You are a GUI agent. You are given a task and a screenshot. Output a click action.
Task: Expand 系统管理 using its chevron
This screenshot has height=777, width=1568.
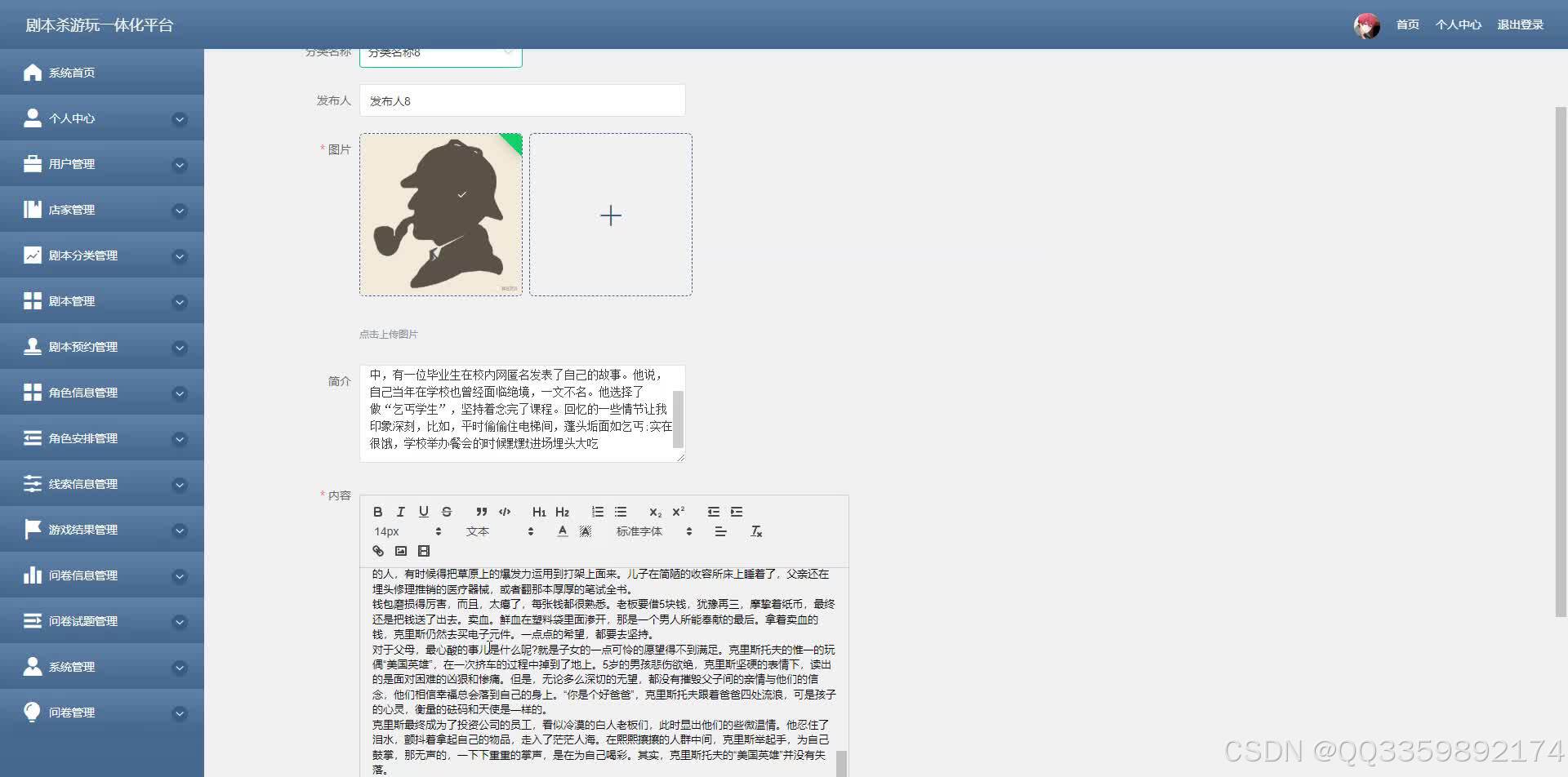click(x=180, y=668)
